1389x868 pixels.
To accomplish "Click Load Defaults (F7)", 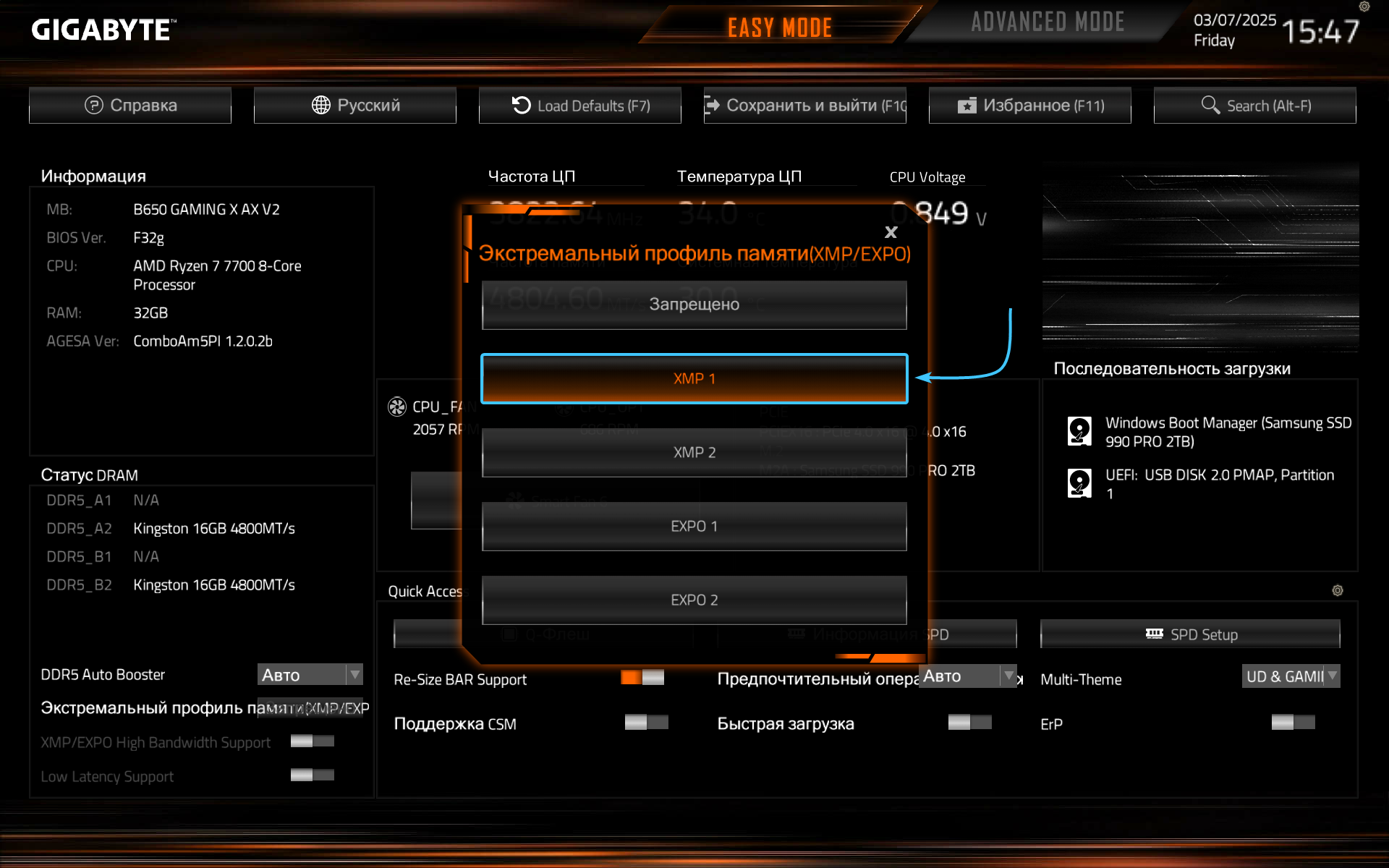I will pyautogui.click(x=580, y=106).
